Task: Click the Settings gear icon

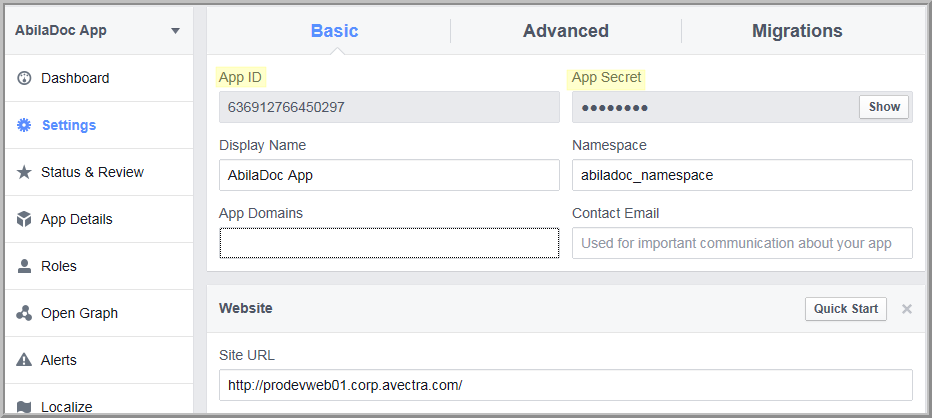Action: pyautogui.click(x=24, y=125)
